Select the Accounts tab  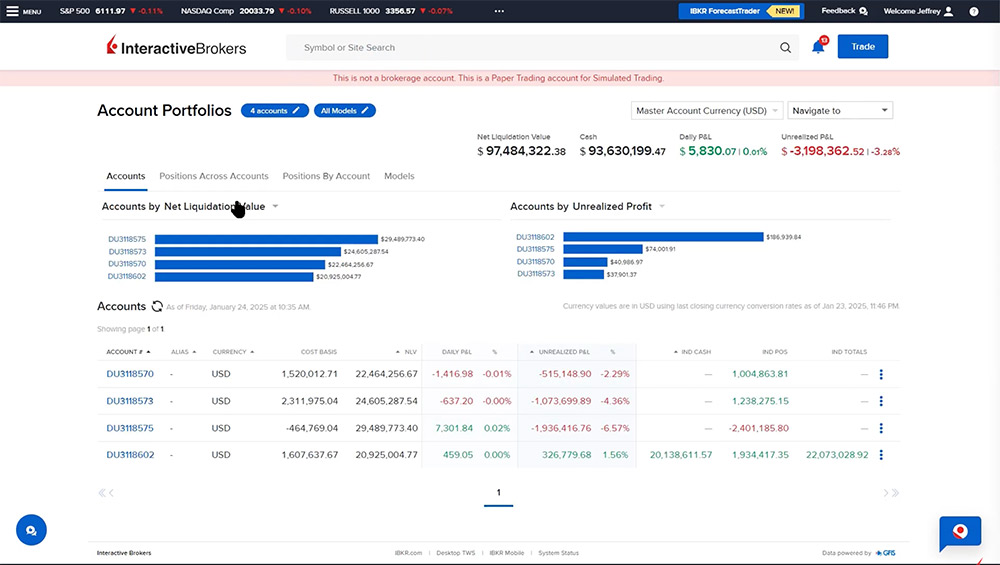point(126,176)
